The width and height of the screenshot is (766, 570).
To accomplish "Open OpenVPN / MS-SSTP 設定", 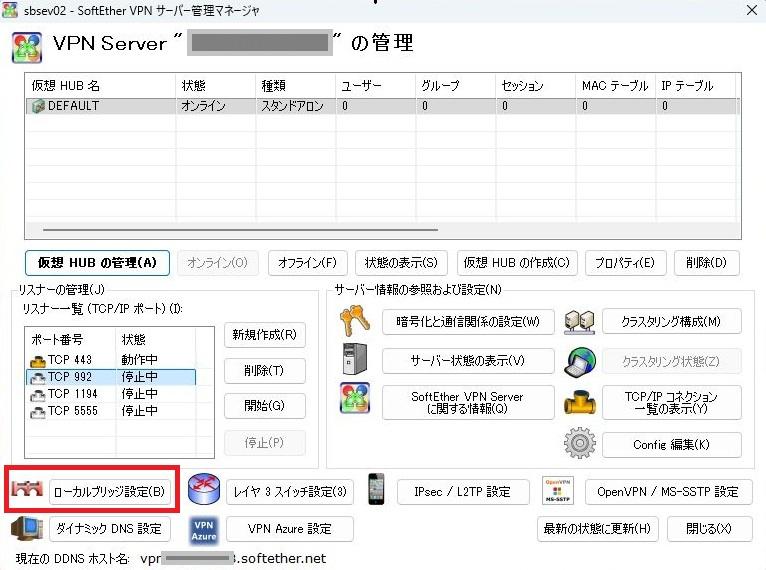I will [668, 491].
